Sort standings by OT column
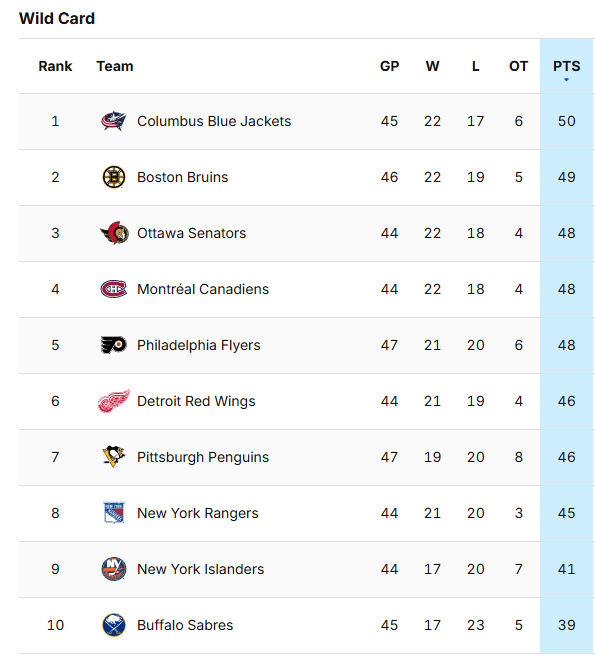Image resolution: width=595 pixels, height=663 pixels. pos(518,66)
